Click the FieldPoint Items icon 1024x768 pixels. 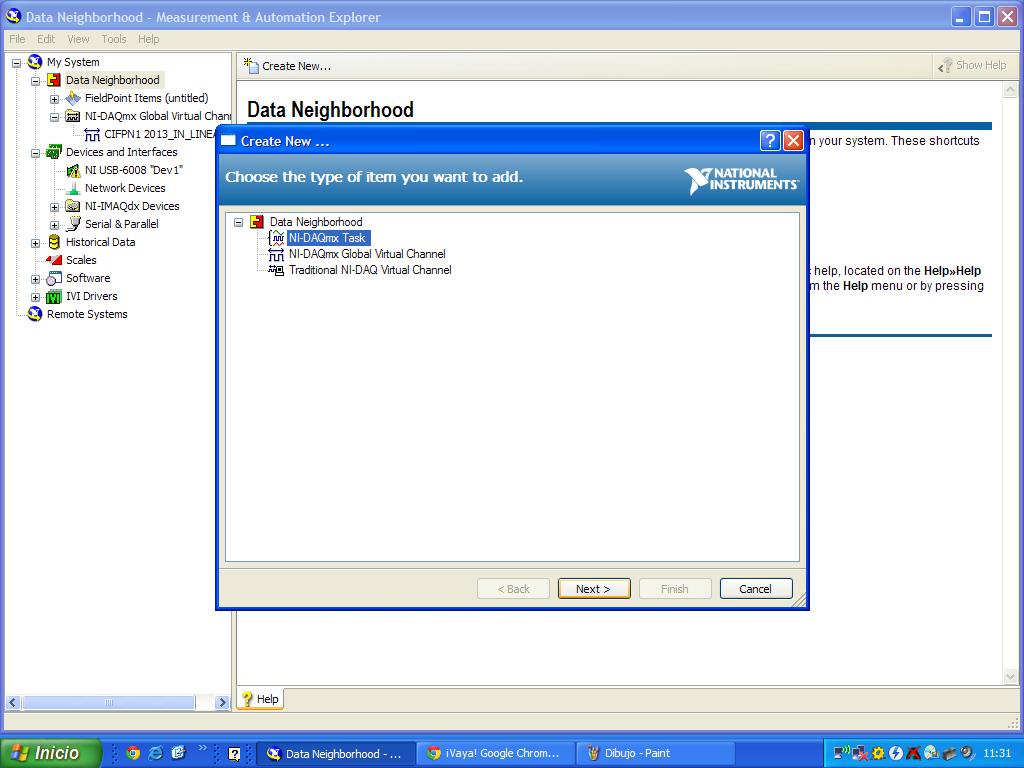[73, 98]
